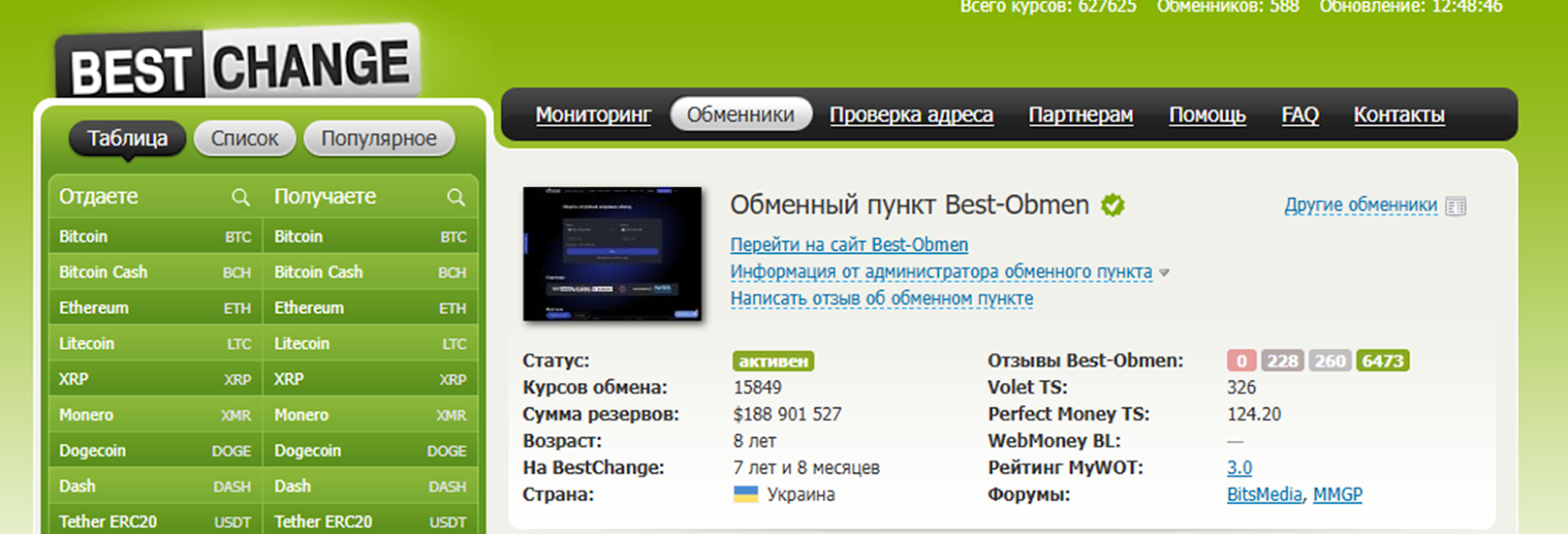Select Ethereum in Отдаете column
Viewport: 1568px width, 534px height.
coord(155,308)
